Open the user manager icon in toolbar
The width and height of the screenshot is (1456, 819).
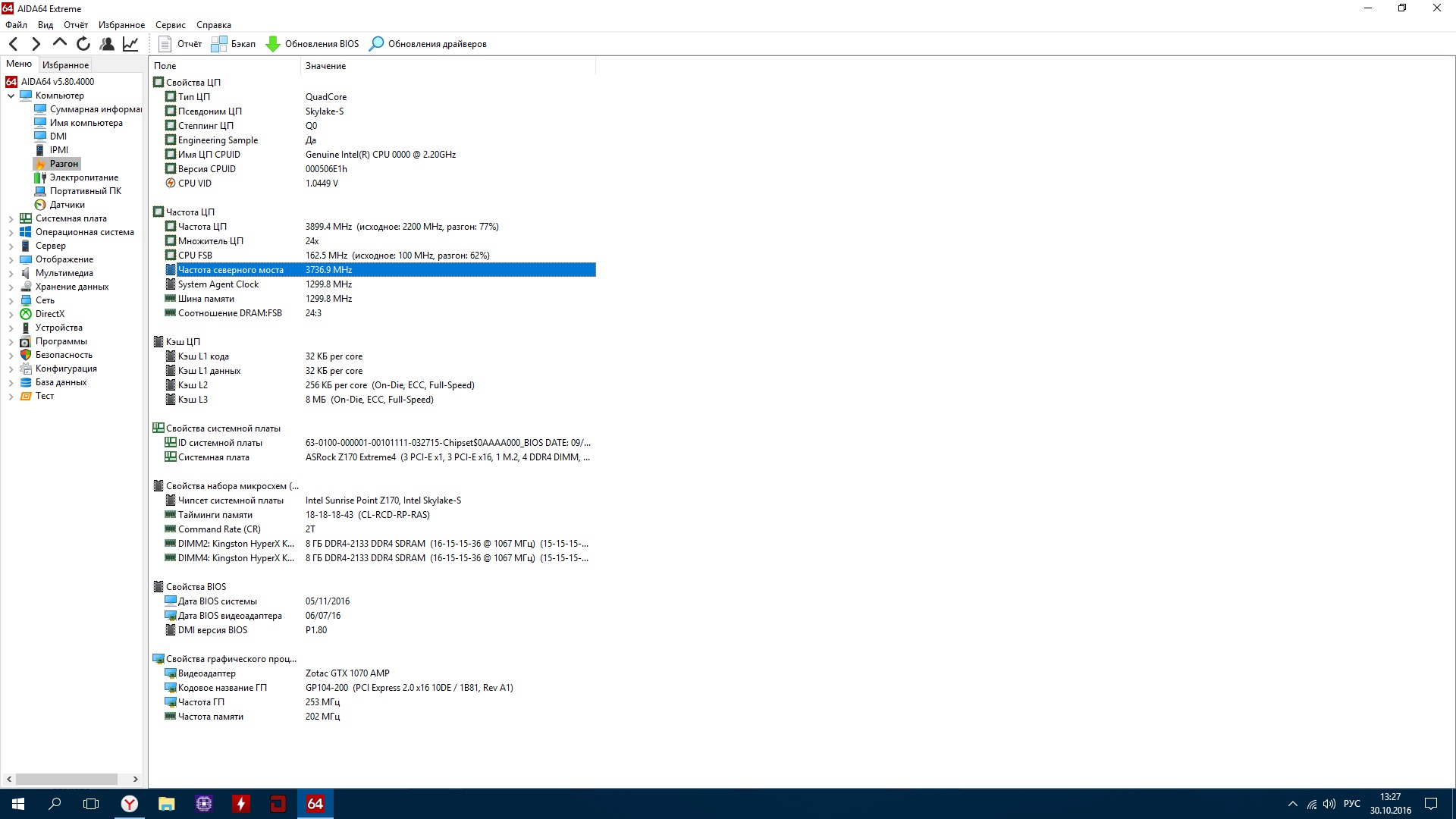pyautogui.click(x=107, y=44)
